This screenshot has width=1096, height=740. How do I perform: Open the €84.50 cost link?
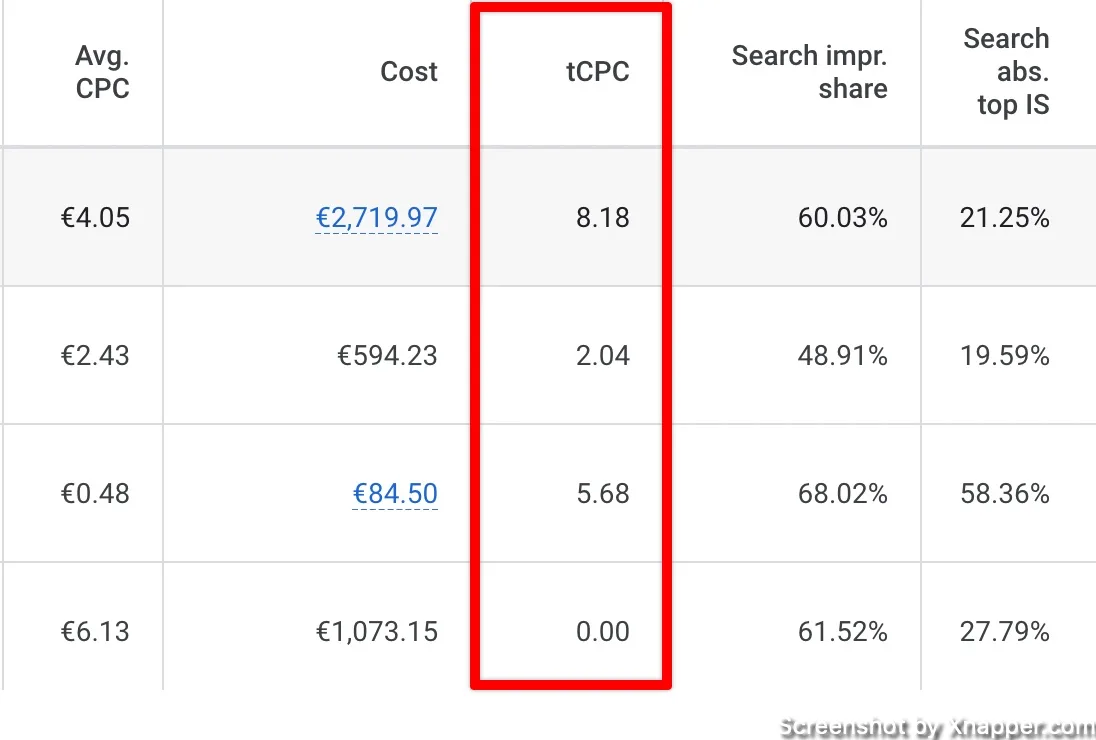(395, 494)
